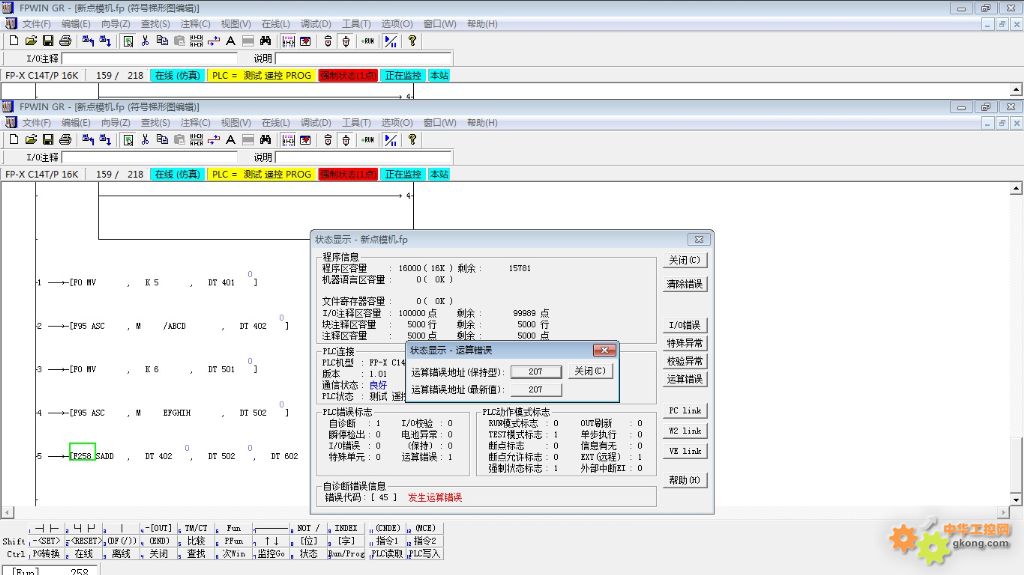Viewport: 1024px width, 575px height.
Task: Click Paste icon in lower toolbar
Action: [x=179, y=139]
